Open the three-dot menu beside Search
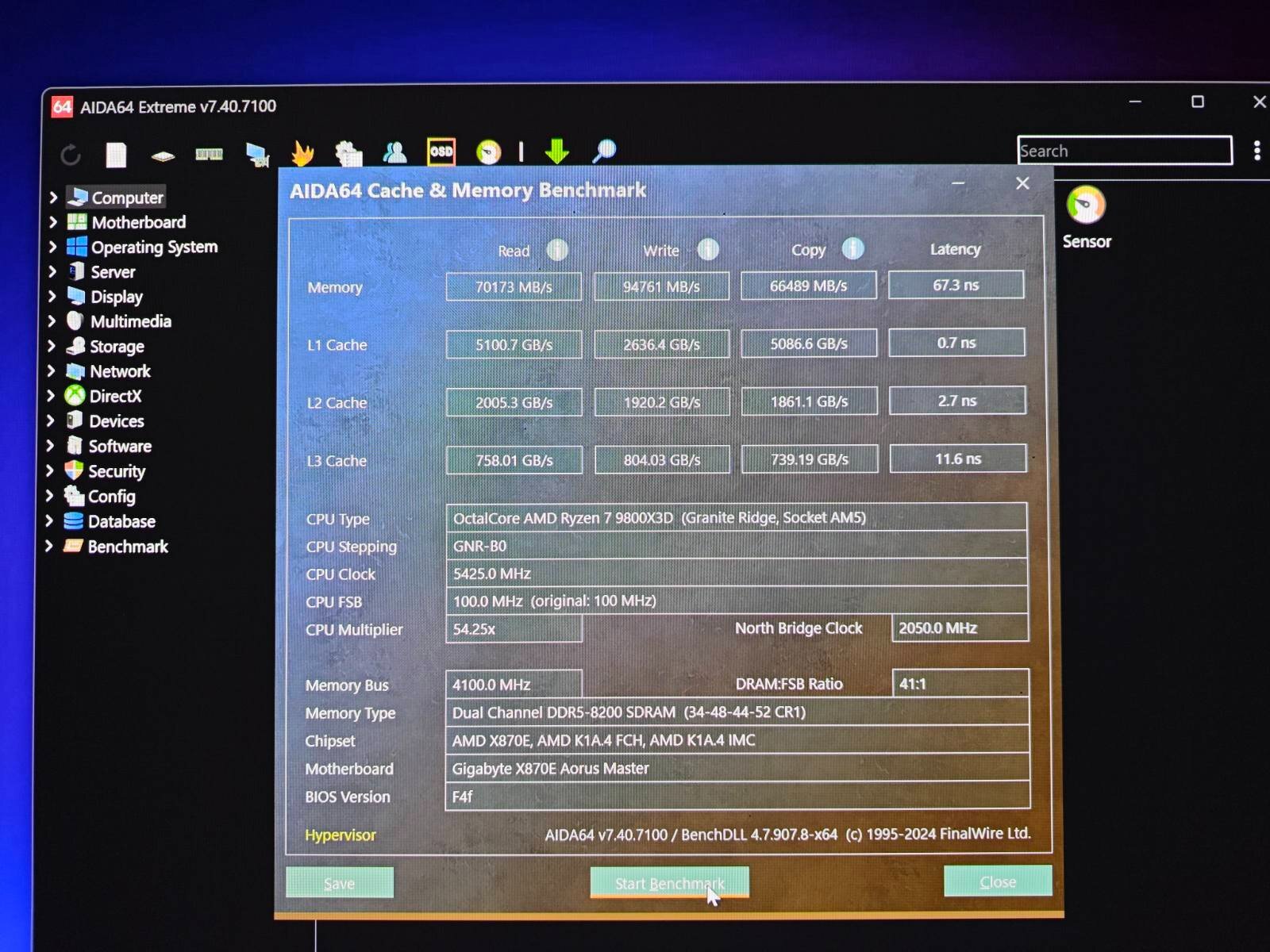Image resolution: width=1270 pixels, height=952 pixels. click(1257, 150)
